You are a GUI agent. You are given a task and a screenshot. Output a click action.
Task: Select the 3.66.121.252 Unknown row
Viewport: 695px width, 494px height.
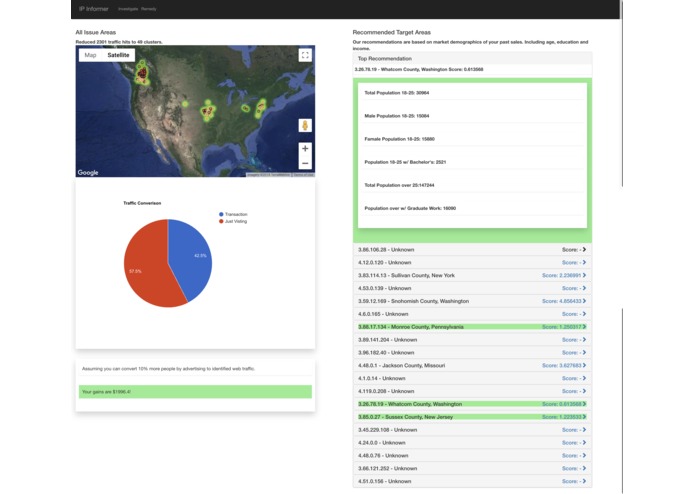point(472,468)
